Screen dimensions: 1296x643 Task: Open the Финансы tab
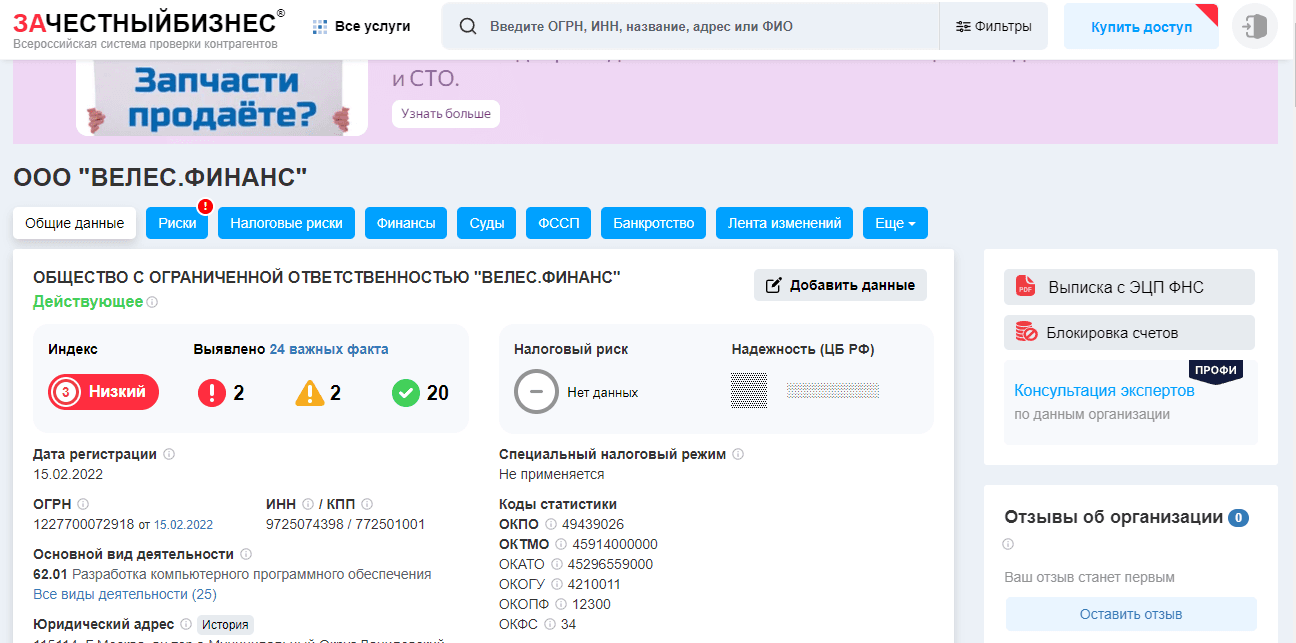click(x=406, y=223)
